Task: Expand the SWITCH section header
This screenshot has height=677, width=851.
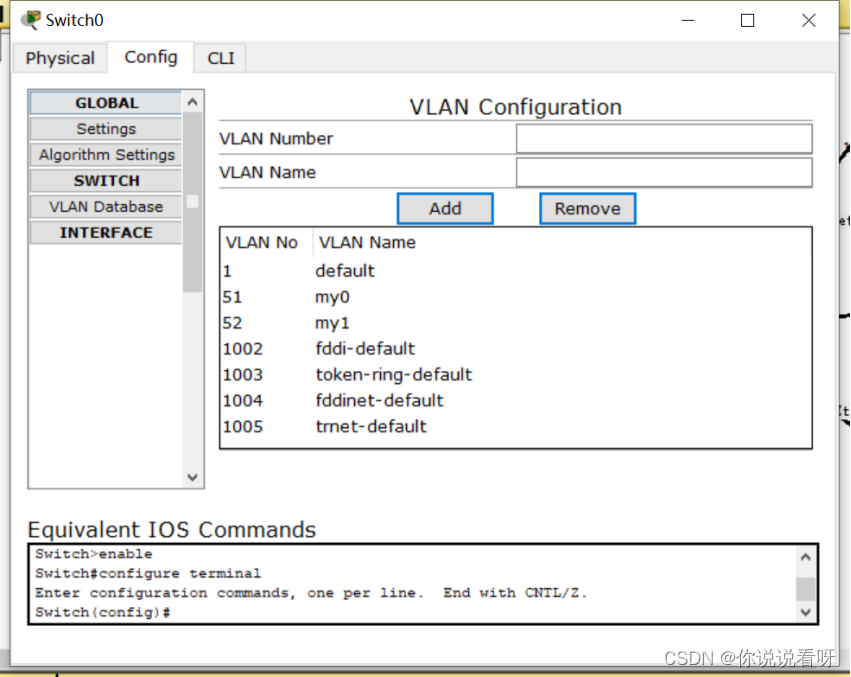Action: [106, 181]
